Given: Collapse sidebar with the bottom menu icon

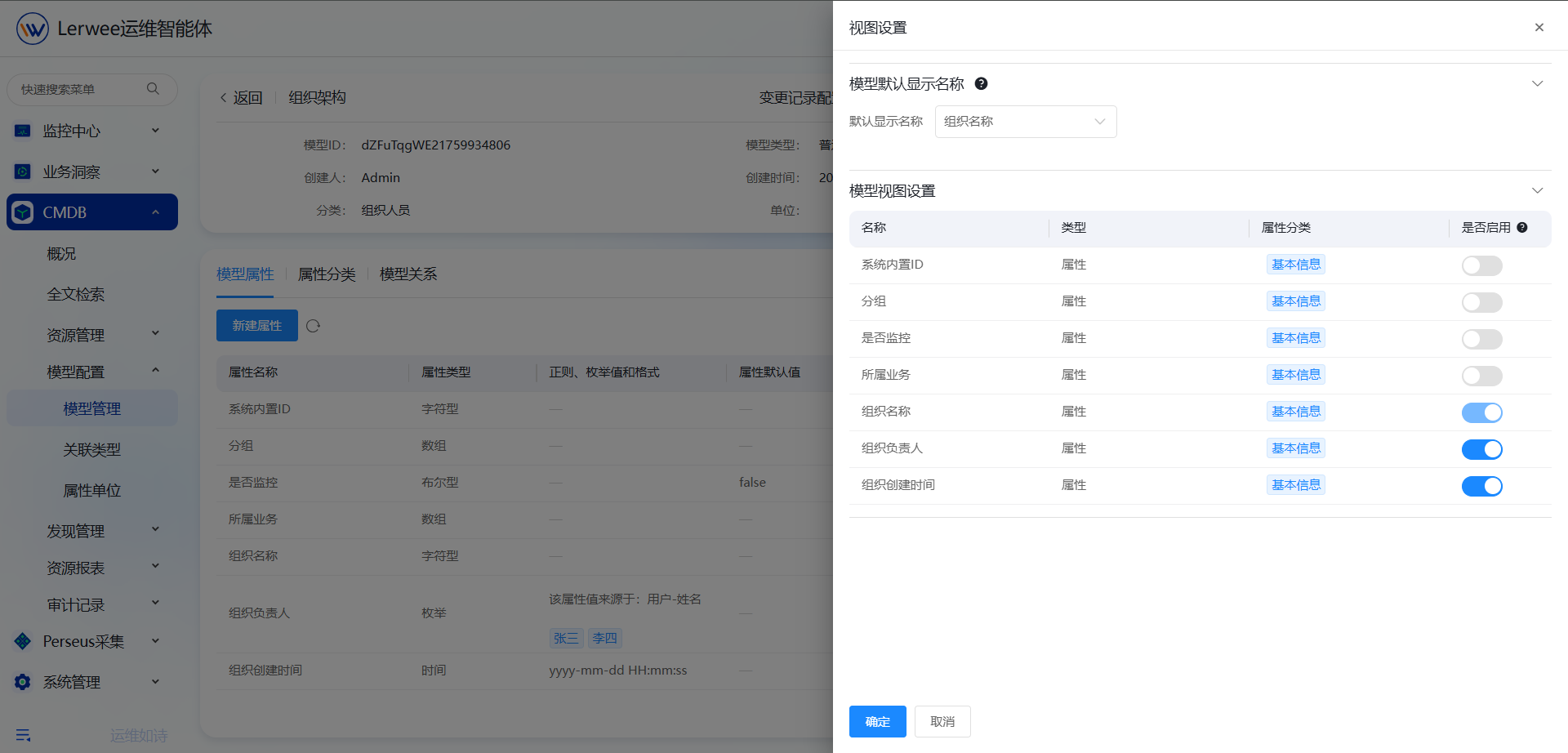Looking at the screenshot, I should pyautogui.click(x=23, y=735).
